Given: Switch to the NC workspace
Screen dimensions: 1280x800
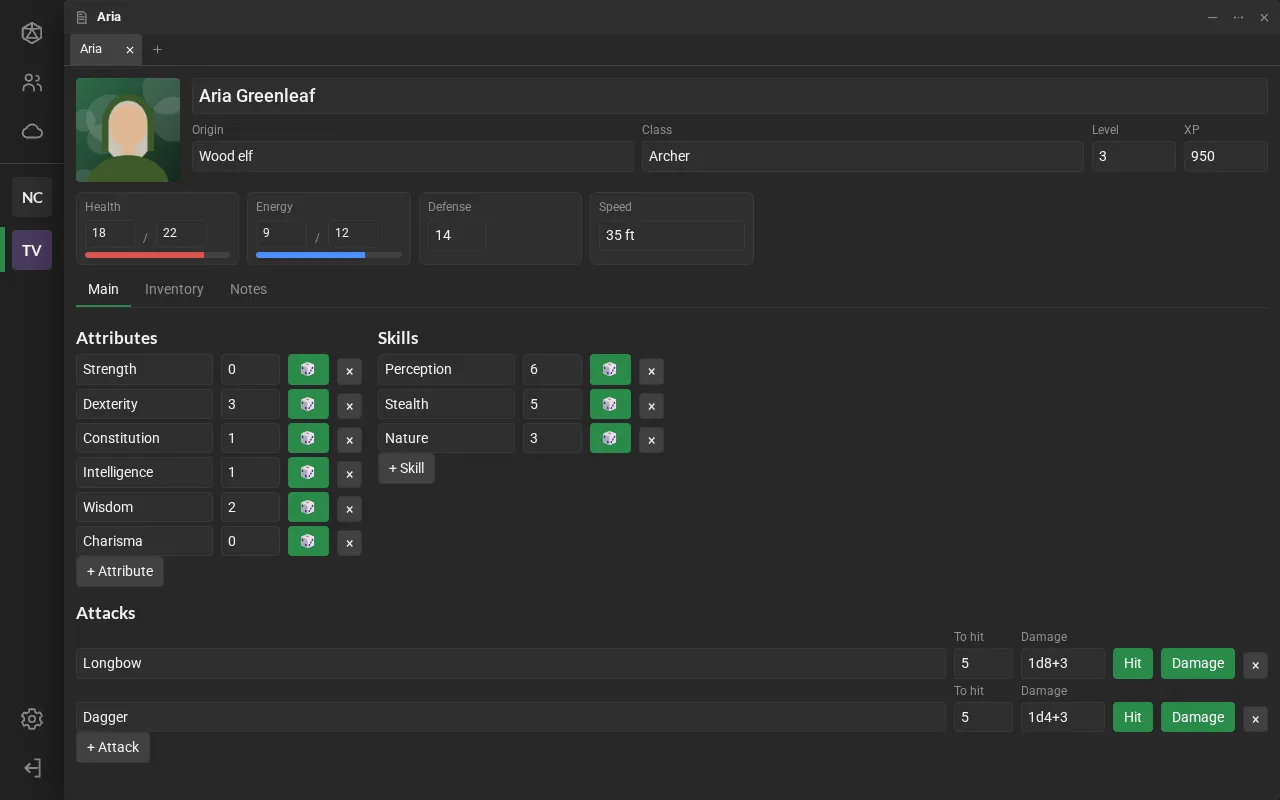Looking at the screenshot, I should coord(32,198).
